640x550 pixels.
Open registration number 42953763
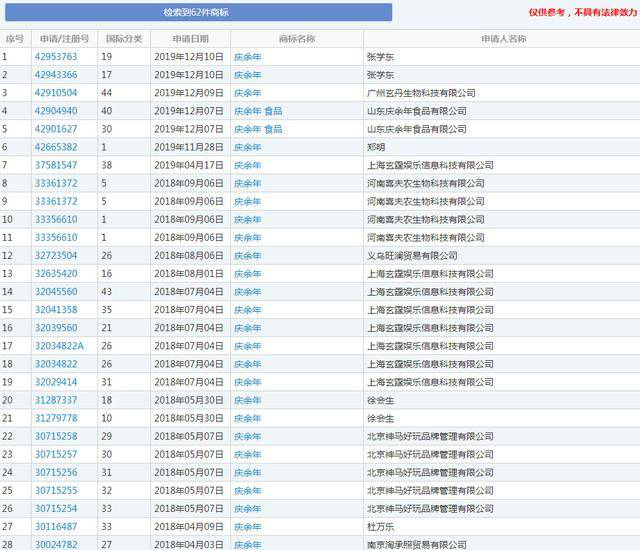[x=56, y=57]
